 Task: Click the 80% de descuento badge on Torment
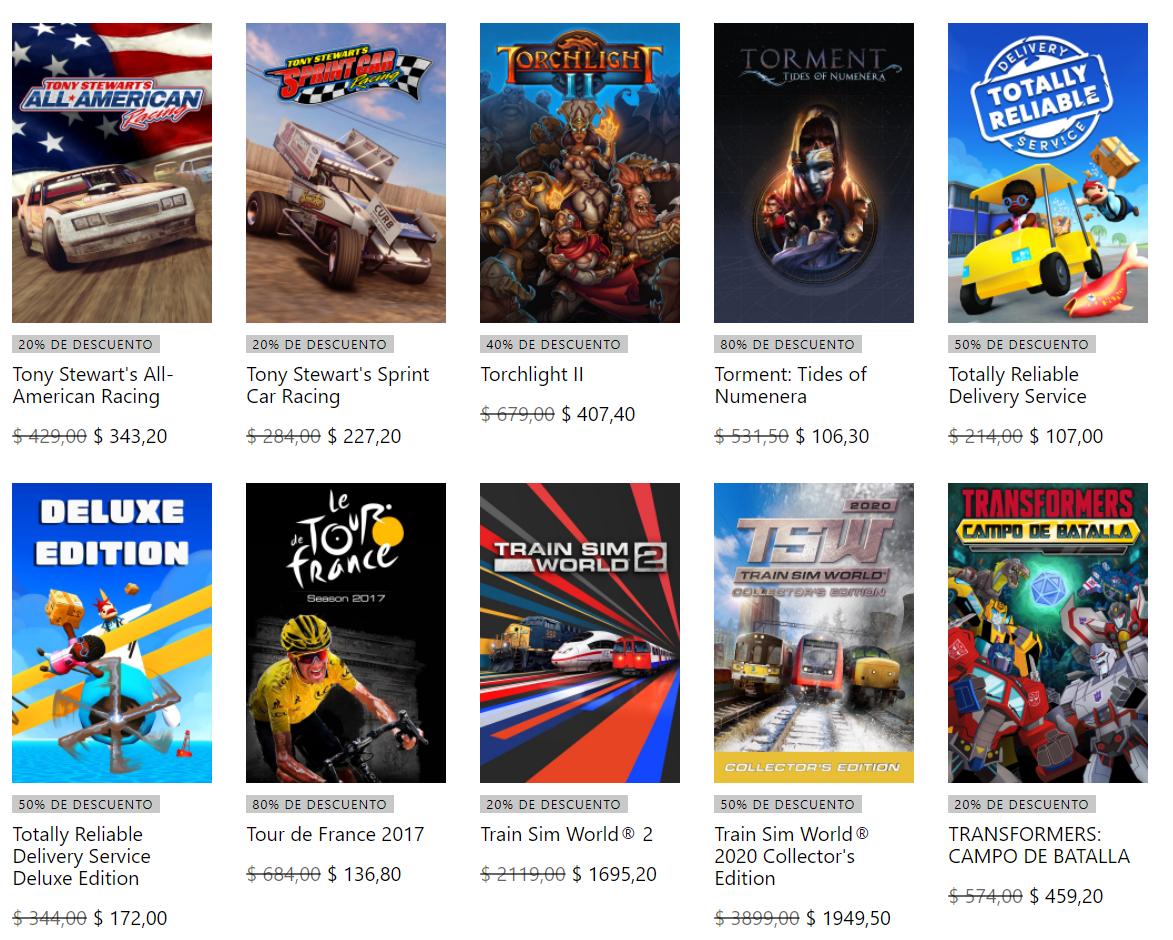[787, 344]
